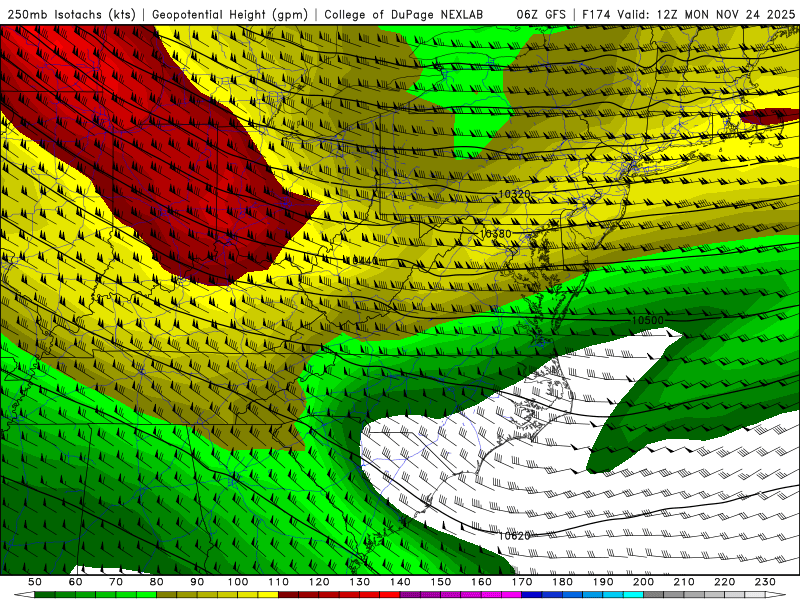Click the 230 value on the color scale
The image size is (800, 600).
coord(765,582)
